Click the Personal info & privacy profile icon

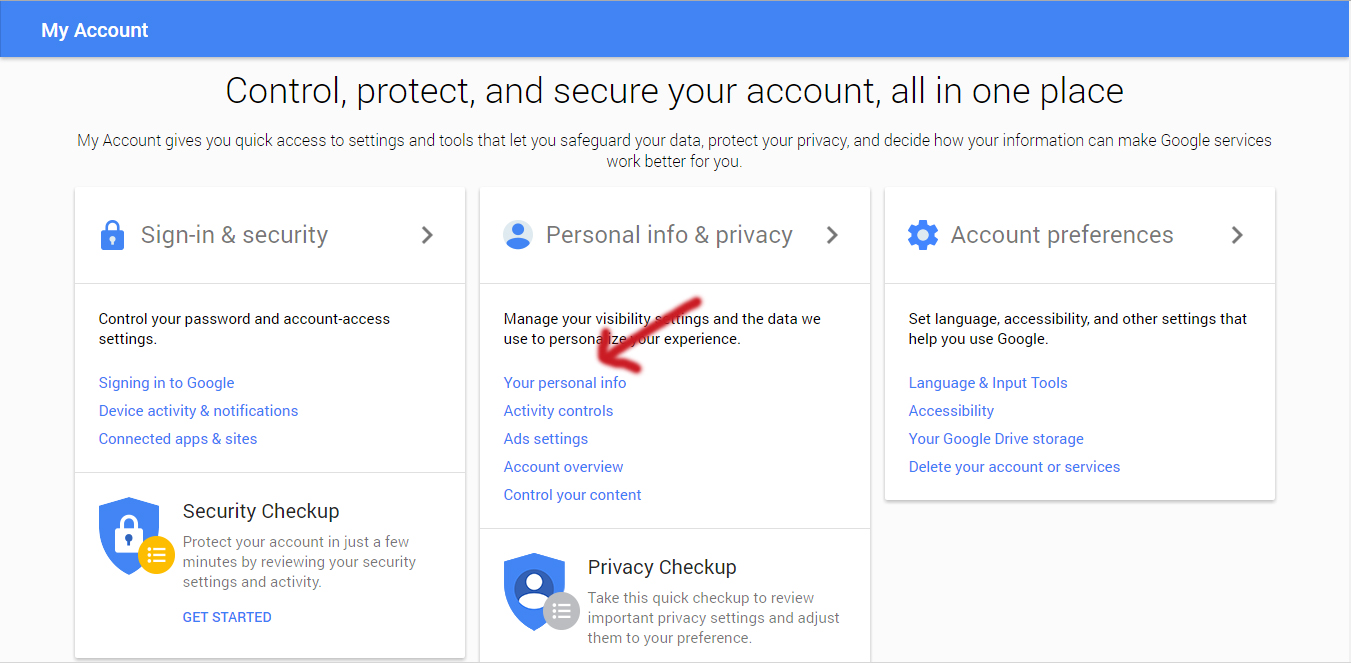click(x=518, y=234)
